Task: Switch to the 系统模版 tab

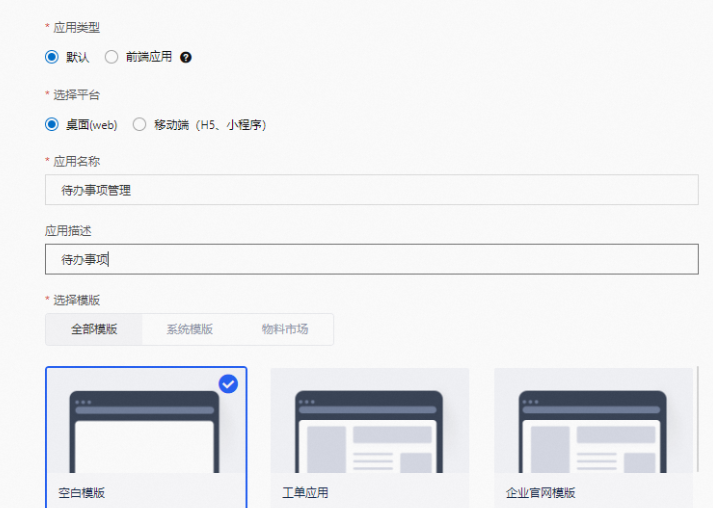Action: click(x=190, y=329)
